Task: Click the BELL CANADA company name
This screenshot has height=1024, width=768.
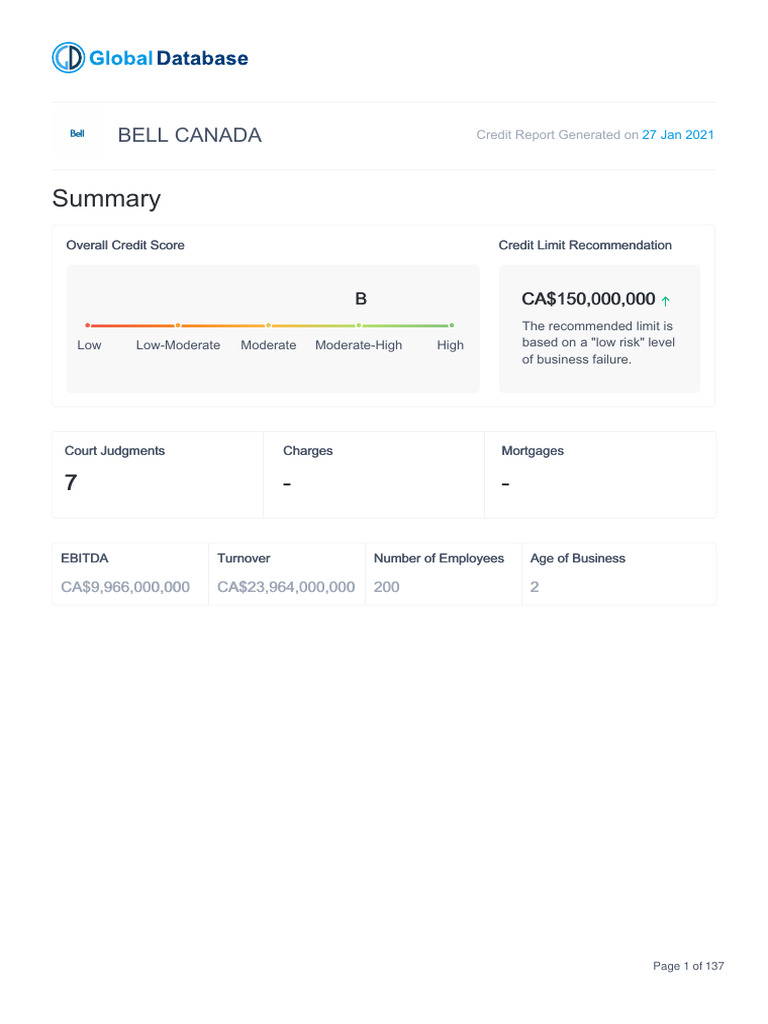Action: [189, 135]
